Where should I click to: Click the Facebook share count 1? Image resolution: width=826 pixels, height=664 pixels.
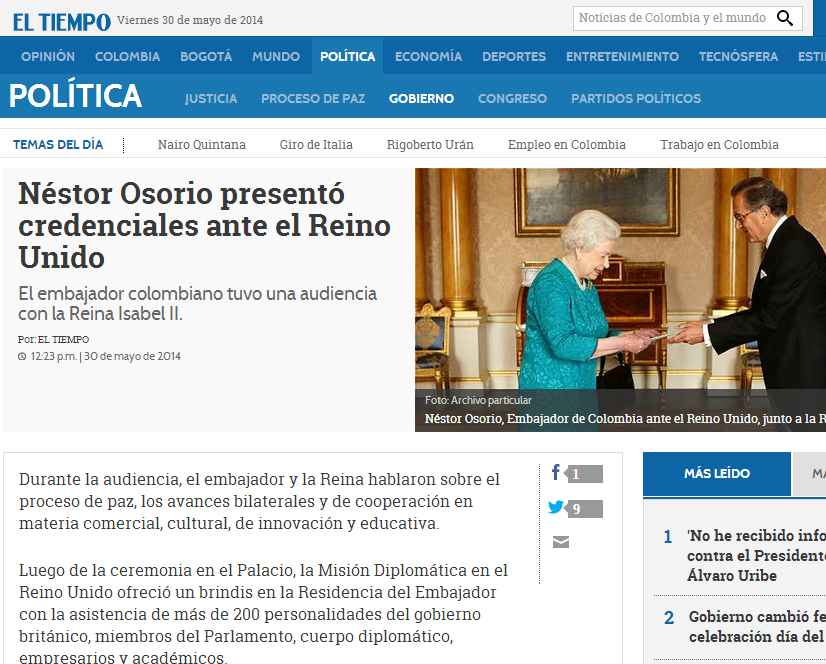click(584, 474)
